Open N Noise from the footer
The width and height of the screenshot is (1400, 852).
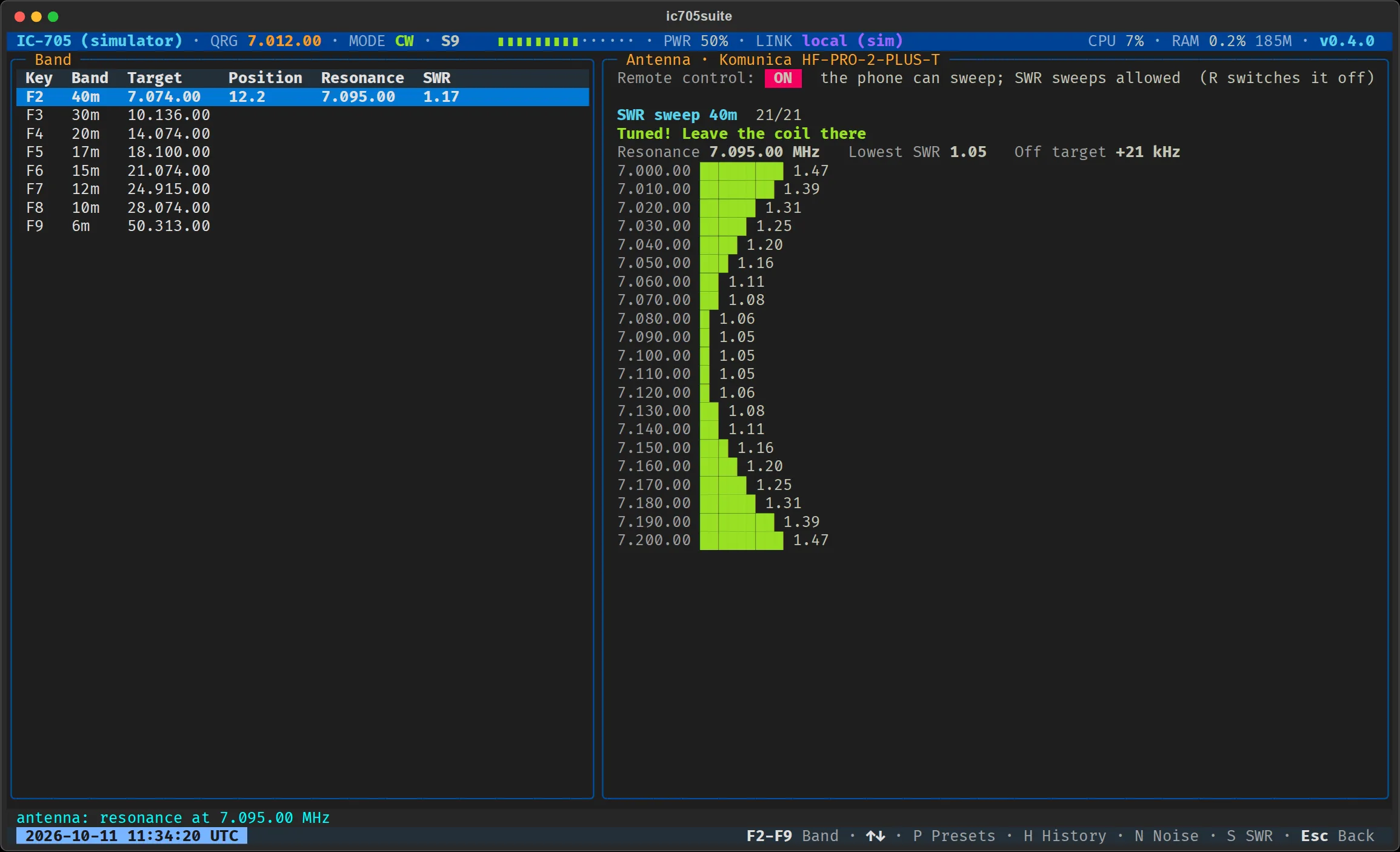click(x=1167, y=836)
